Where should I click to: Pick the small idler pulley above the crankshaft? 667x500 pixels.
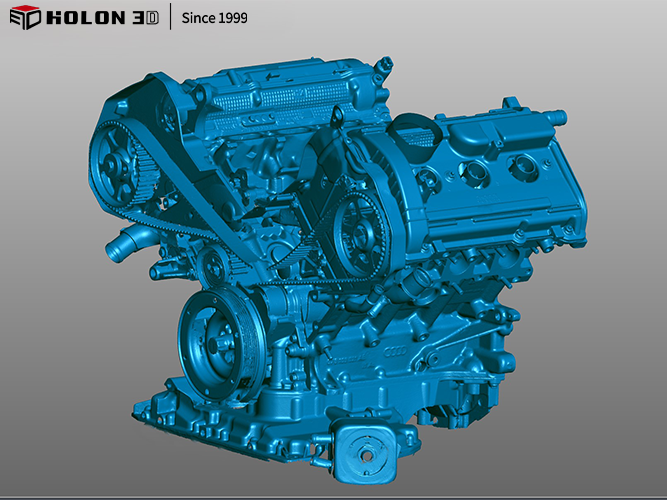pos(213,268)
